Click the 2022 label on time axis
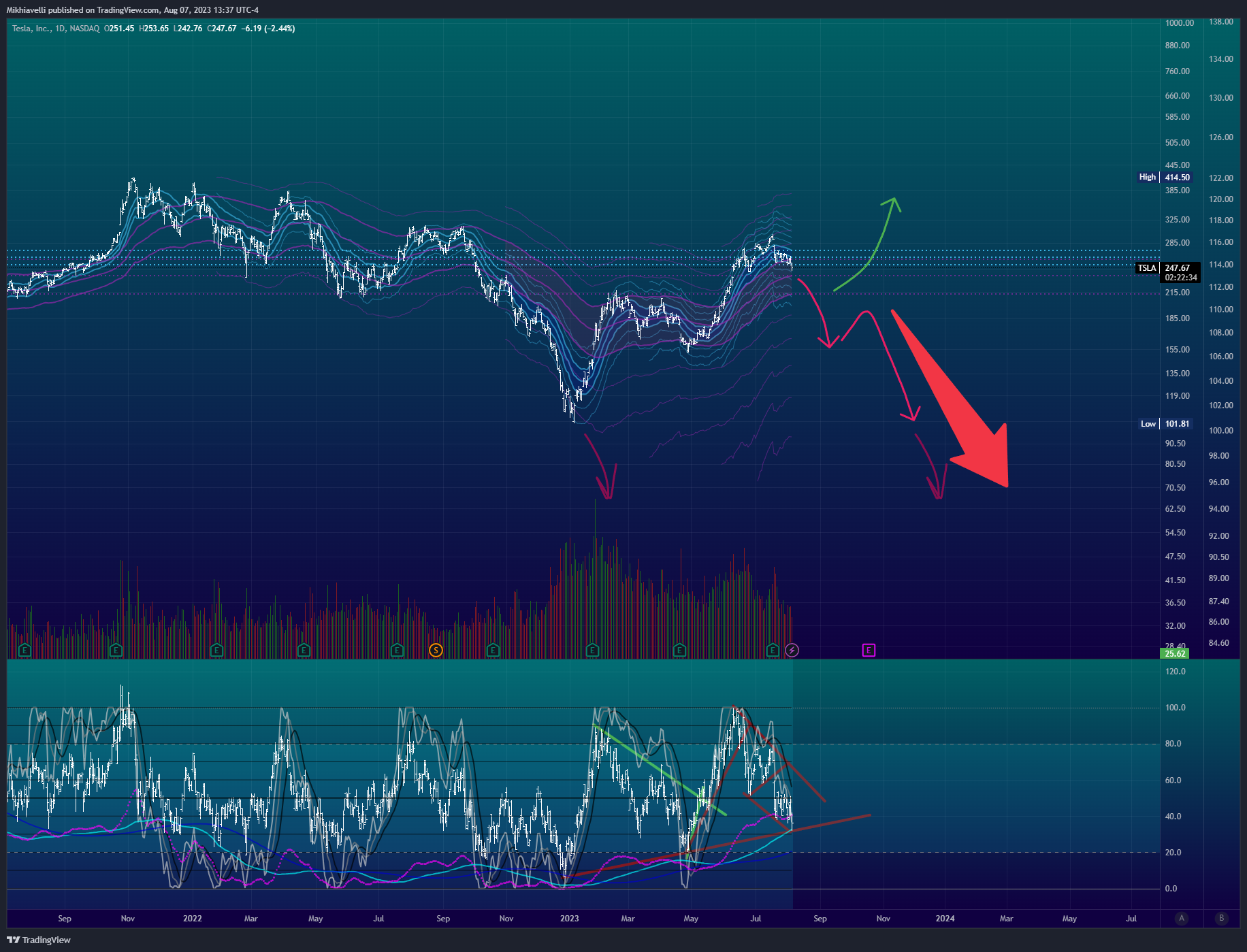The height and width of the screenshot is (952, 1247). 193,919
